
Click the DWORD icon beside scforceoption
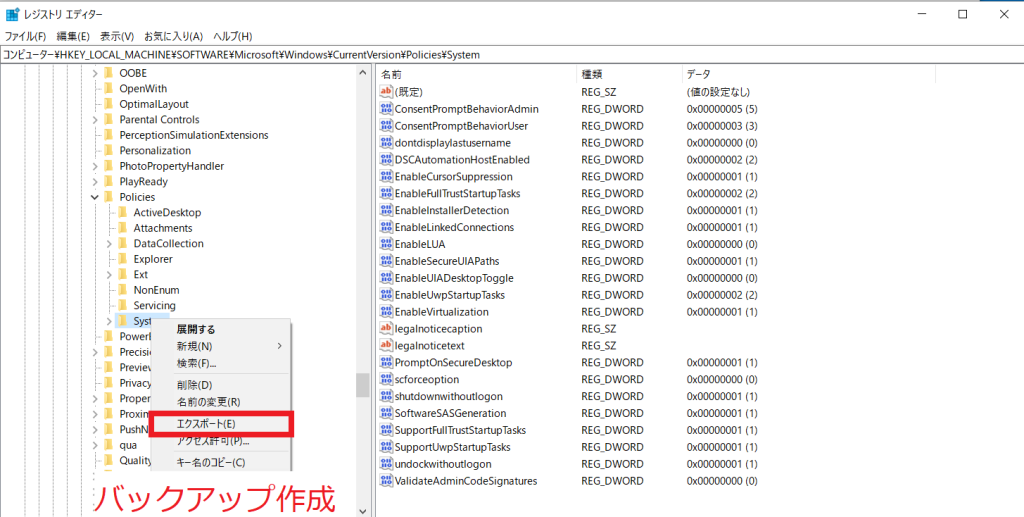click(x=386, y=380)
